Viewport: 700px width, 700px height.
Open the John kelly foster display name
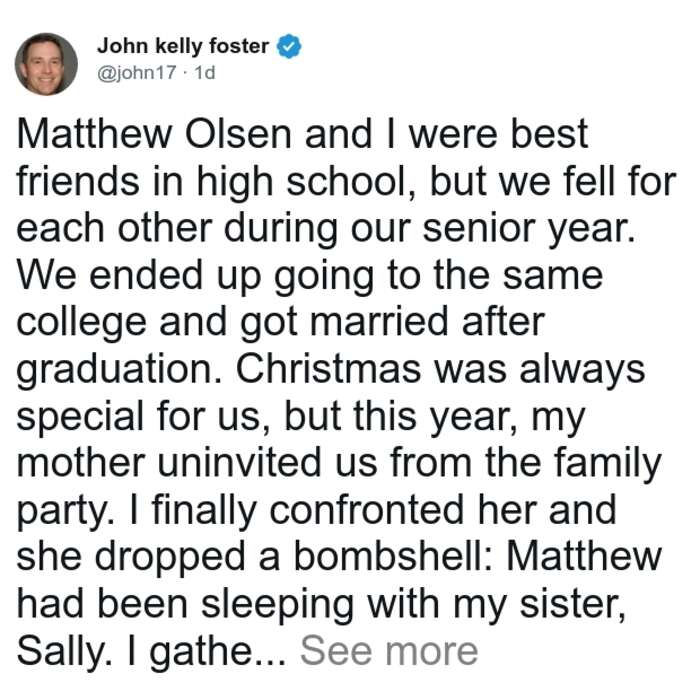click(183, 46)
